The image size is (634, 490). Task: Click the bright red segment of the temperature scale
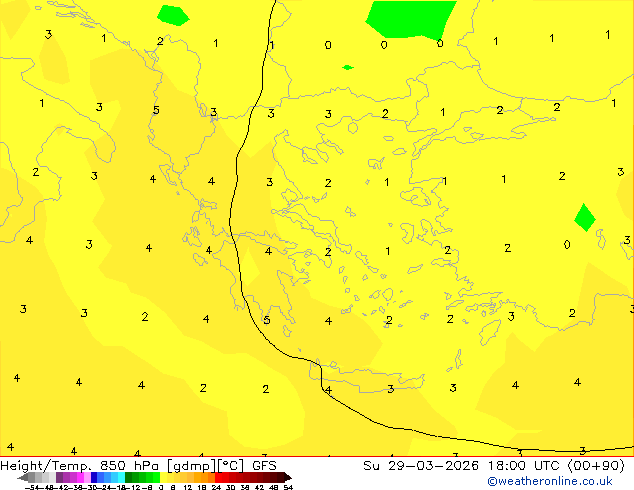tap(218, 477)
